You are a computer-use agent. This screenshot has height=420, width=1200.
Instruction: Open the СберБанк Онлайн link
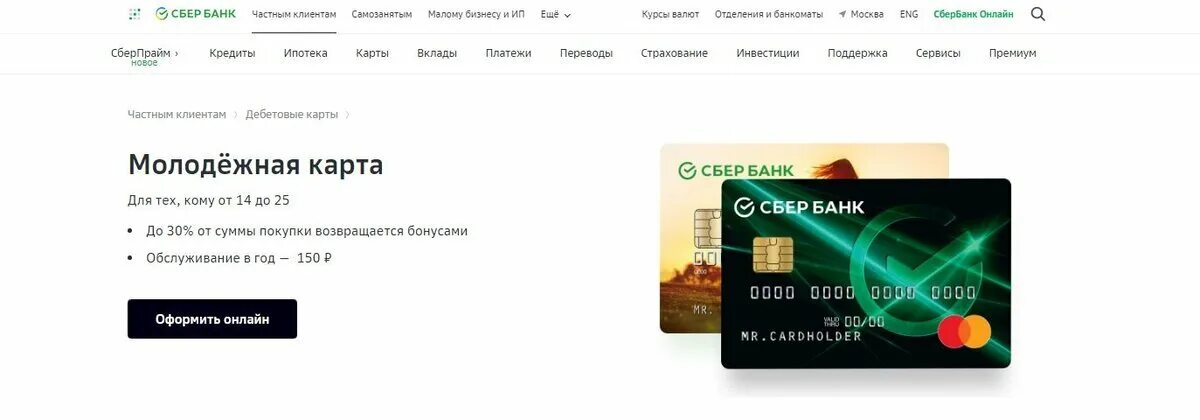[973, 15]
